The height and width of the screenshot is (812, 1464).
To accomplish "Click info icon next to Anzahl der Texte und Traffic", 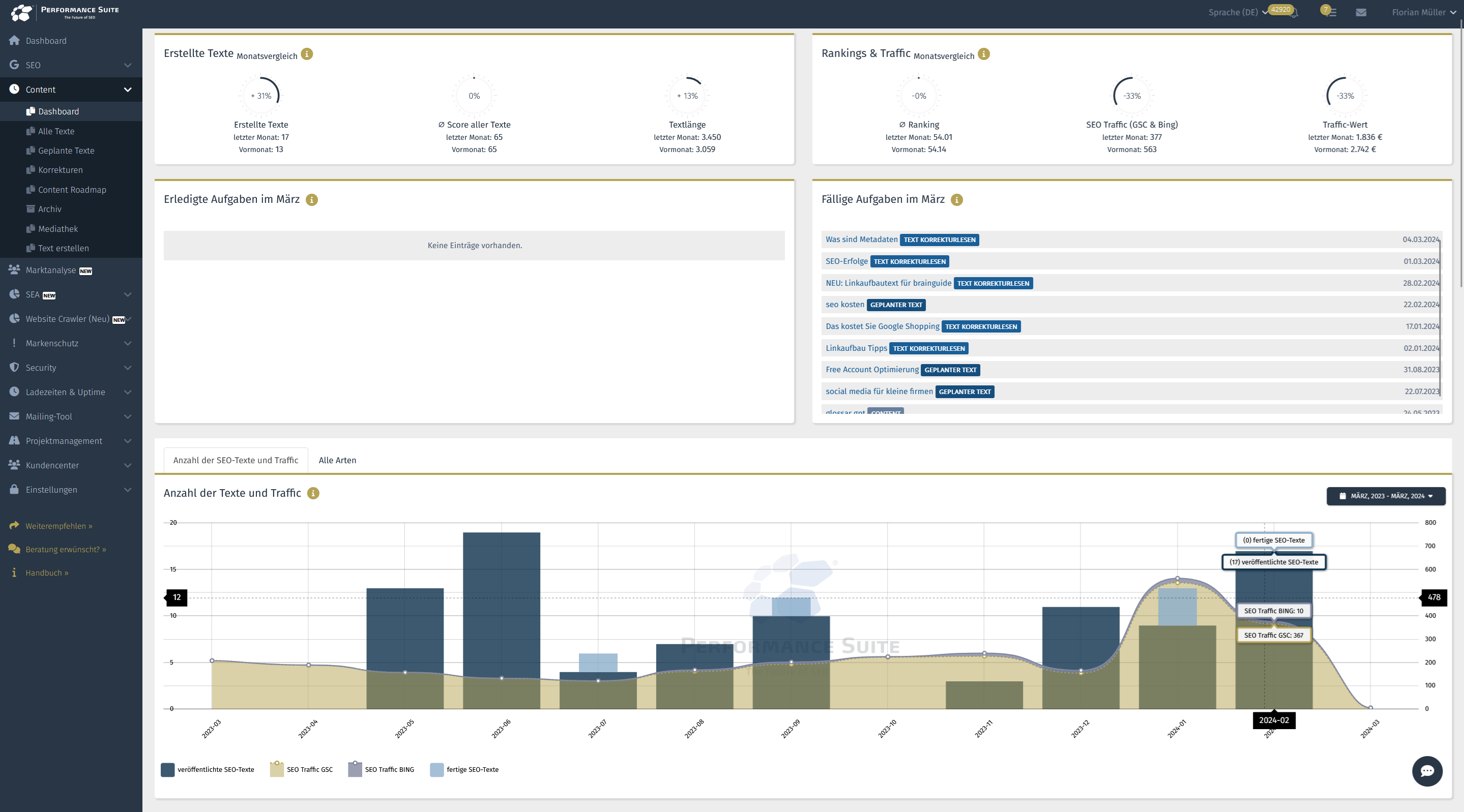I will (x=313, y=493).
